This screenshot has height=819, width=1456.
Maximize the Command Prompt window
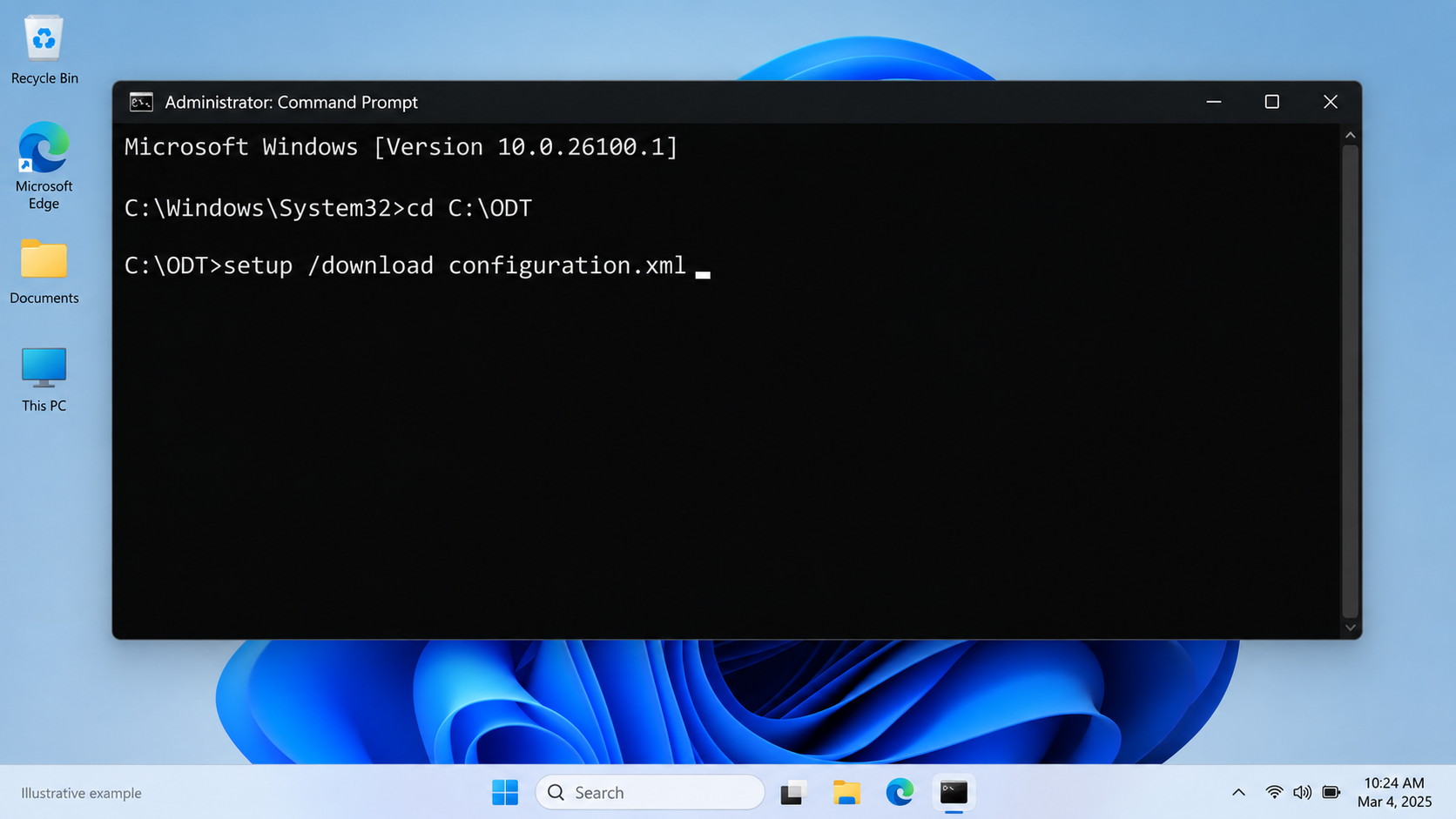point(1272,102)
